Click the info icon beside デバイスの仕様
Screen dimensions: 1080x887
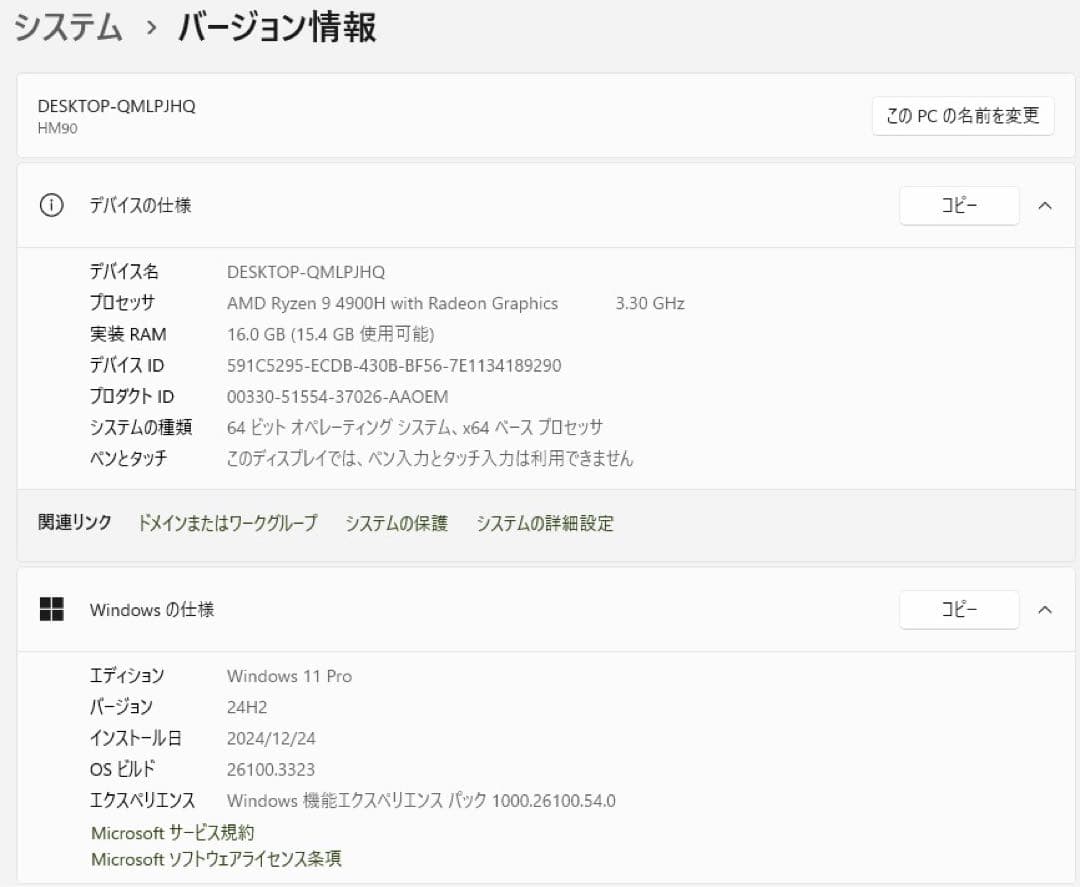click(50, 205)
